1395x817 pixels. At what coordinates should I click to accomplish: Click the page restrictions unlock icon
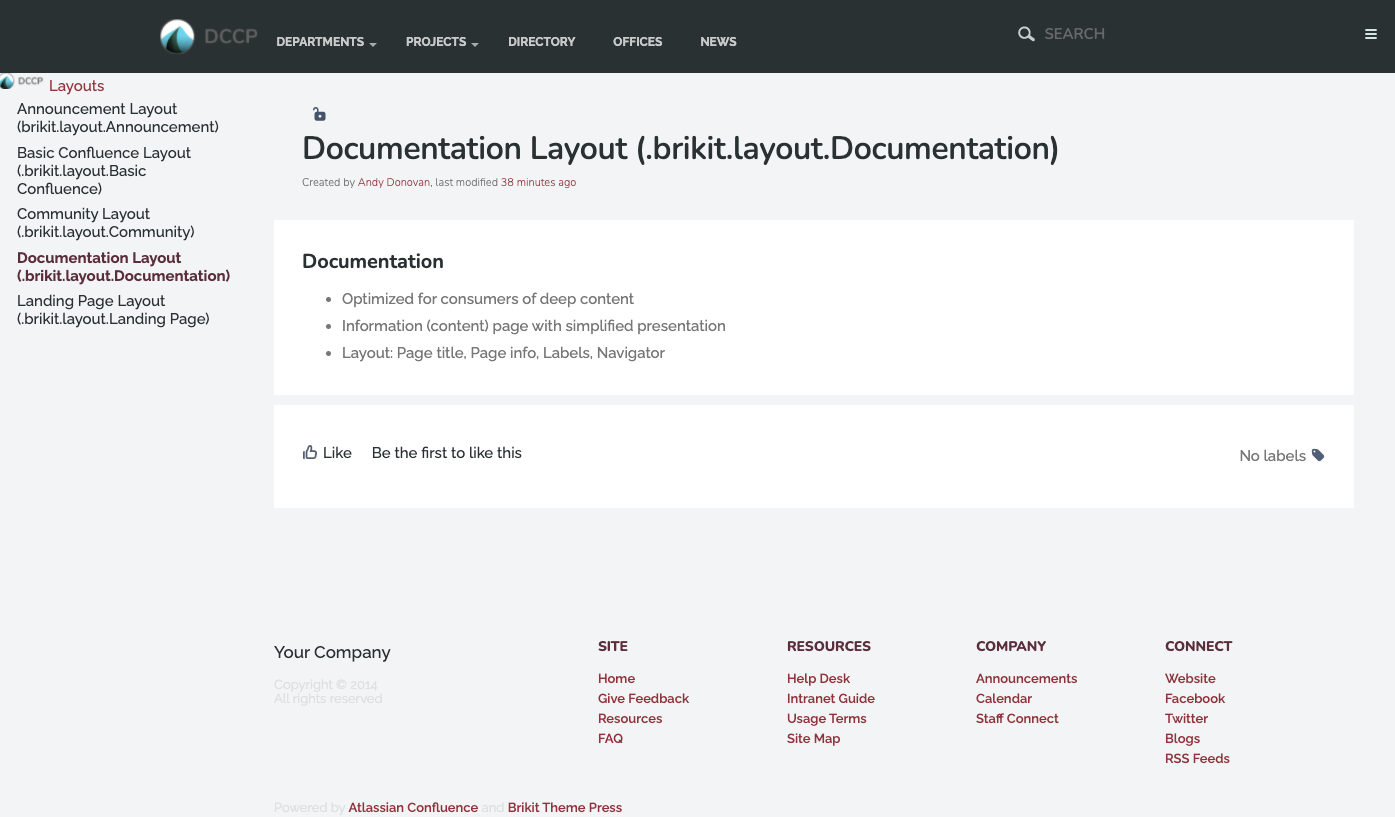(x=319, y=115)
